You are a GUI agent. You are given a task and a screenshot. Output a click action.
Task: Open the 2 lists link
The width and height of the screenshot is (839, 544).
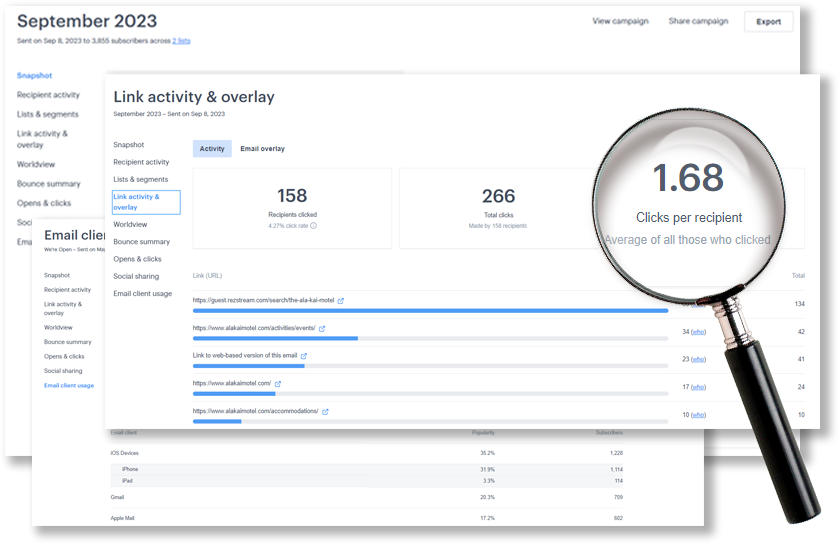[x=181, y=41]
